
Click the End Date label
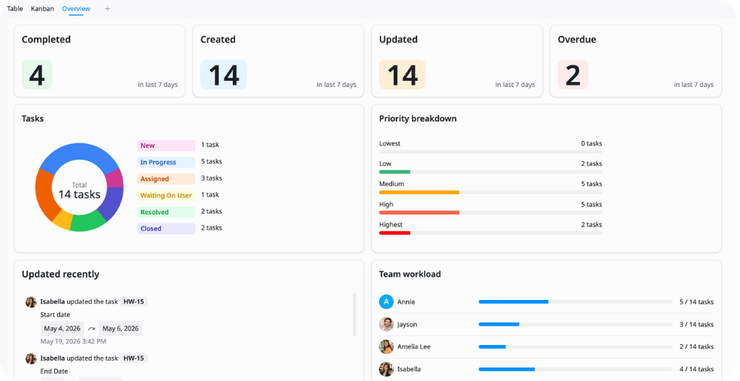point(54,372)
